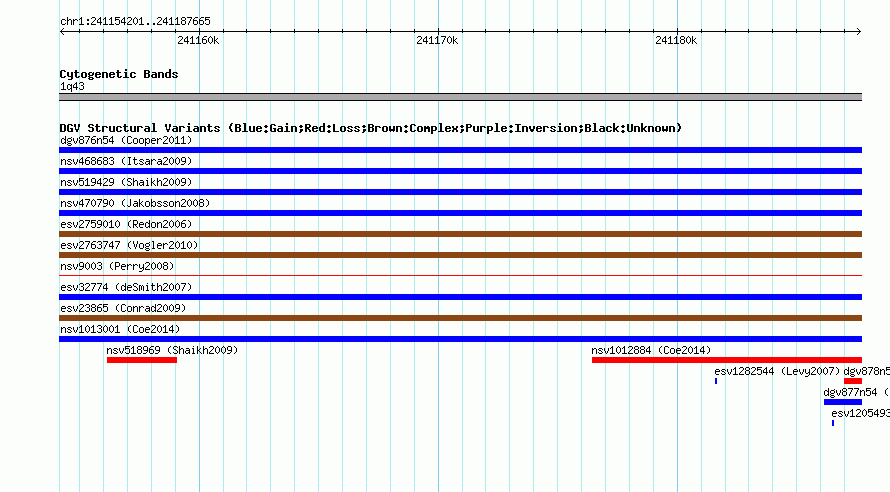This screenshot has width=890, height=492.
Task: Click the 1q43 band label
Action: tap(72, 86)
